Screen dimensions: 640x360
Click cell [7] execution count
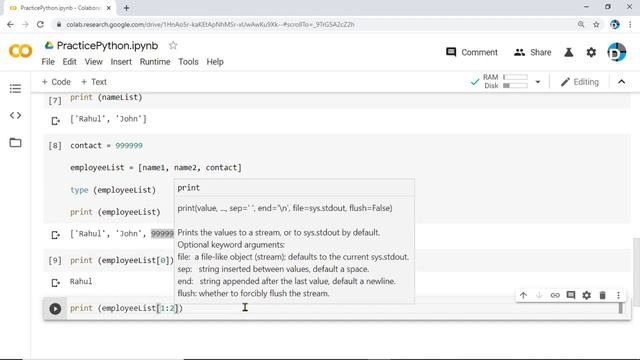pos(55,100)
